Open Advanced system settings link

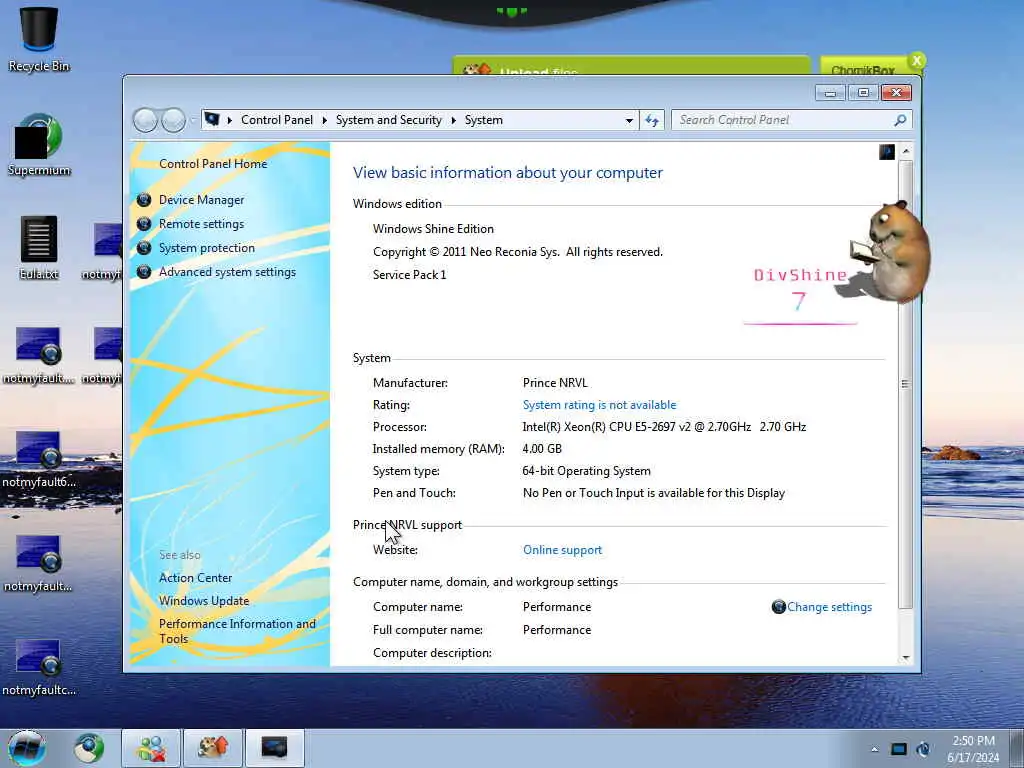(x=227, y=272)
